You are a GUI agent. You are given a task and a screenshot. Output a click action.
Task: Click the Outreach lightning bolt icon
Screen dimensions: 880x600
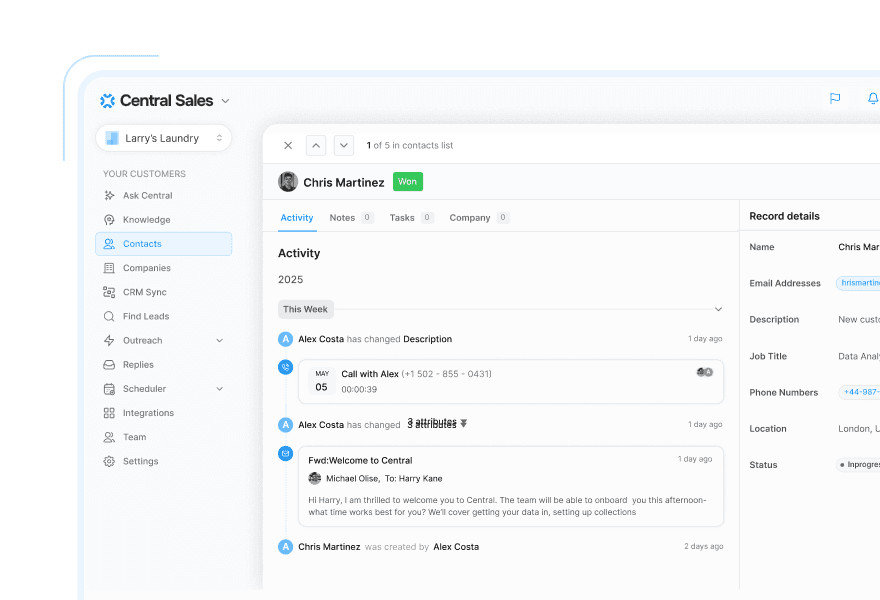(109, 340)
